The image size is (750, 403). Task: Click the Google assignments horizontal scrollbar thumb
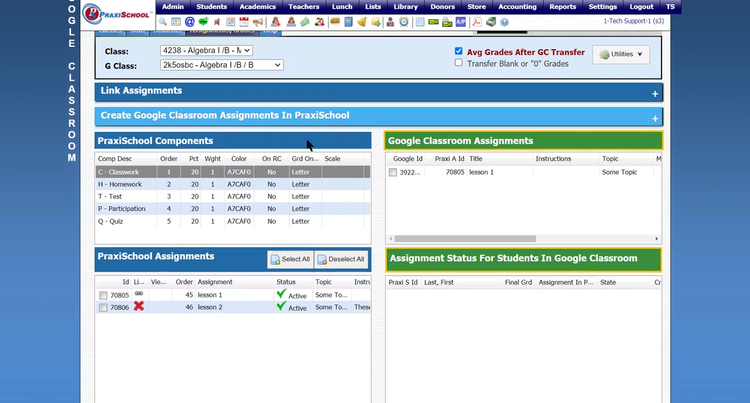[x=465, y=239]
